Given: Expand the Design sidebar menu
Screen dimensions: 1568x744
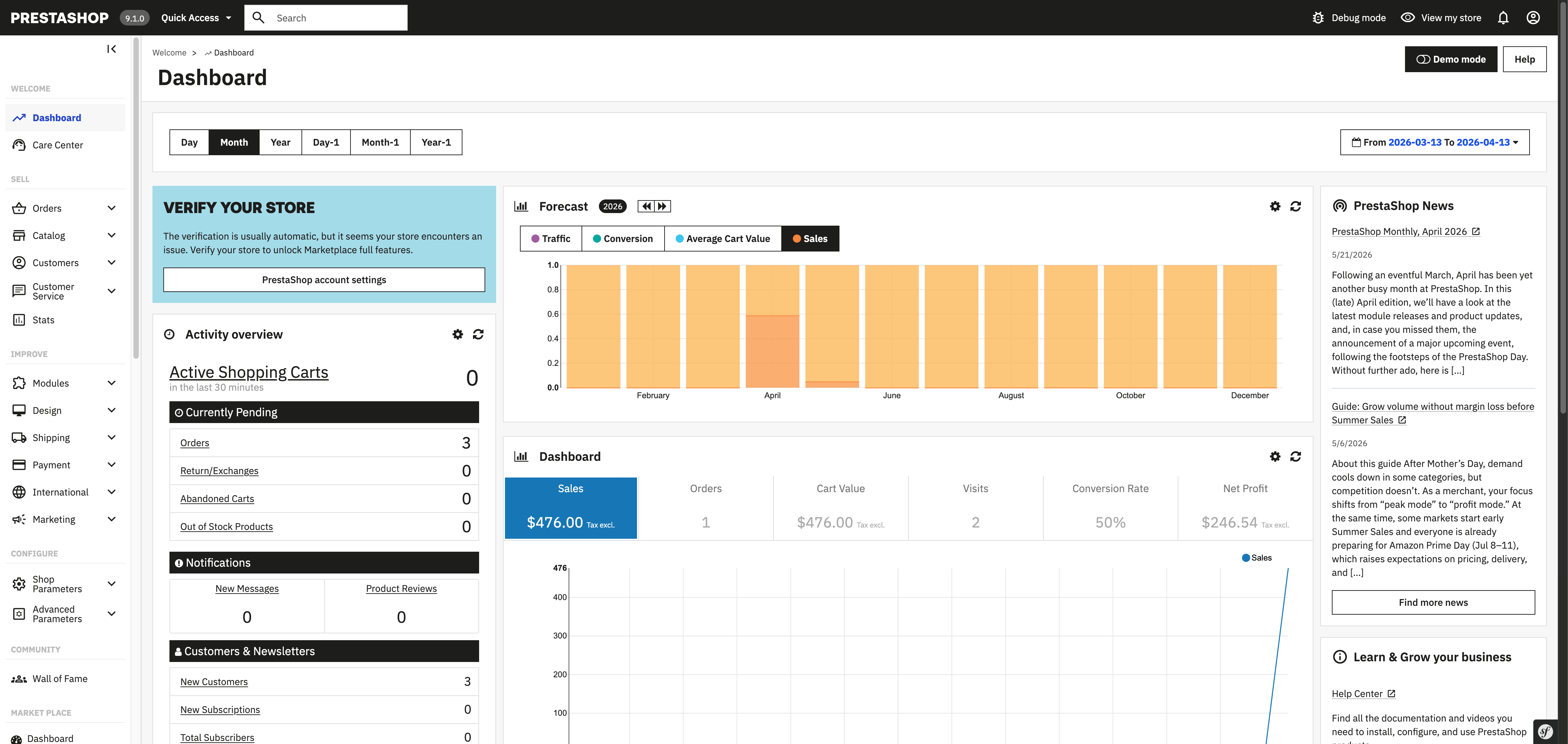Looking at the screenshot, I should coord(111,410).
